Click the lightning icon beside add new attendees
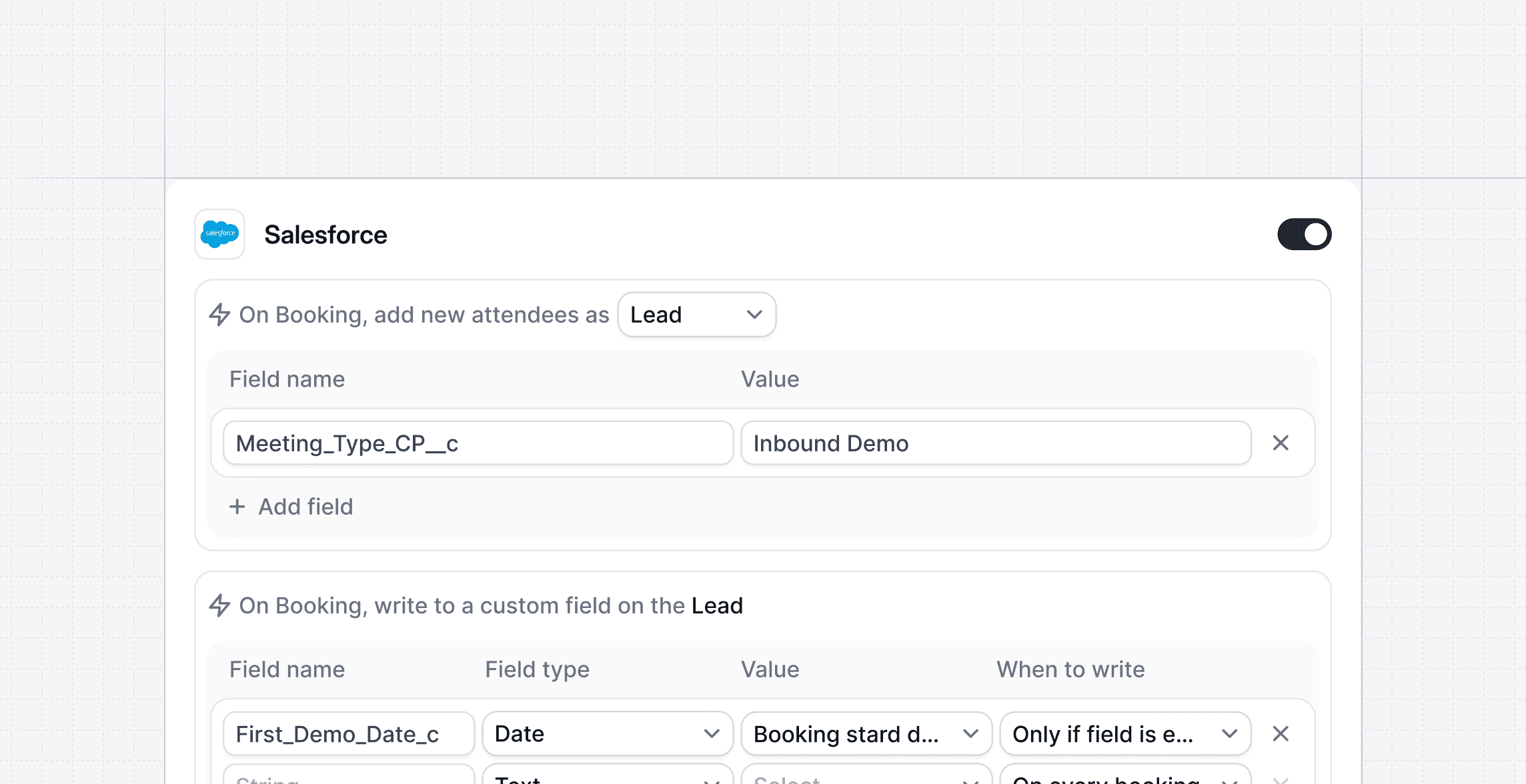The image size is (1526, 784). click(219, 315)
